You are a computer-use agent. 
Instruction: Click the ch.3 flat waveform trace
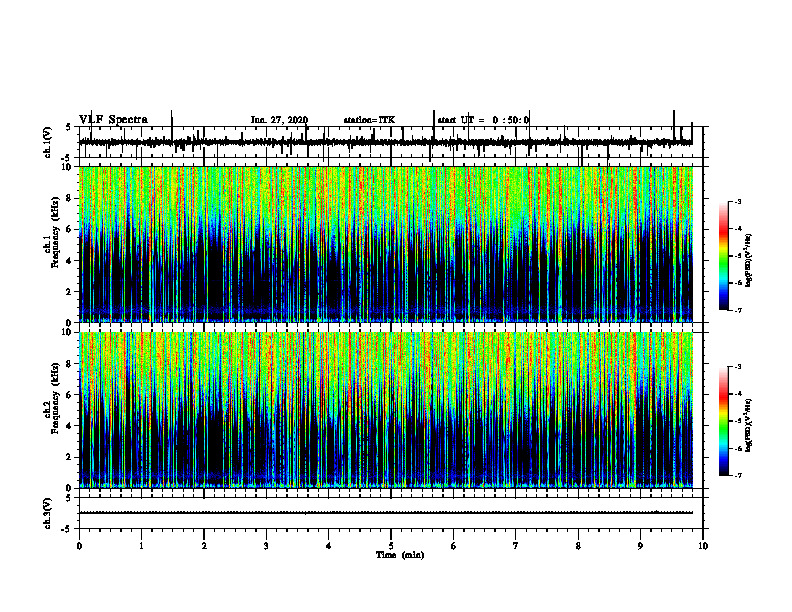coord(386,513)
